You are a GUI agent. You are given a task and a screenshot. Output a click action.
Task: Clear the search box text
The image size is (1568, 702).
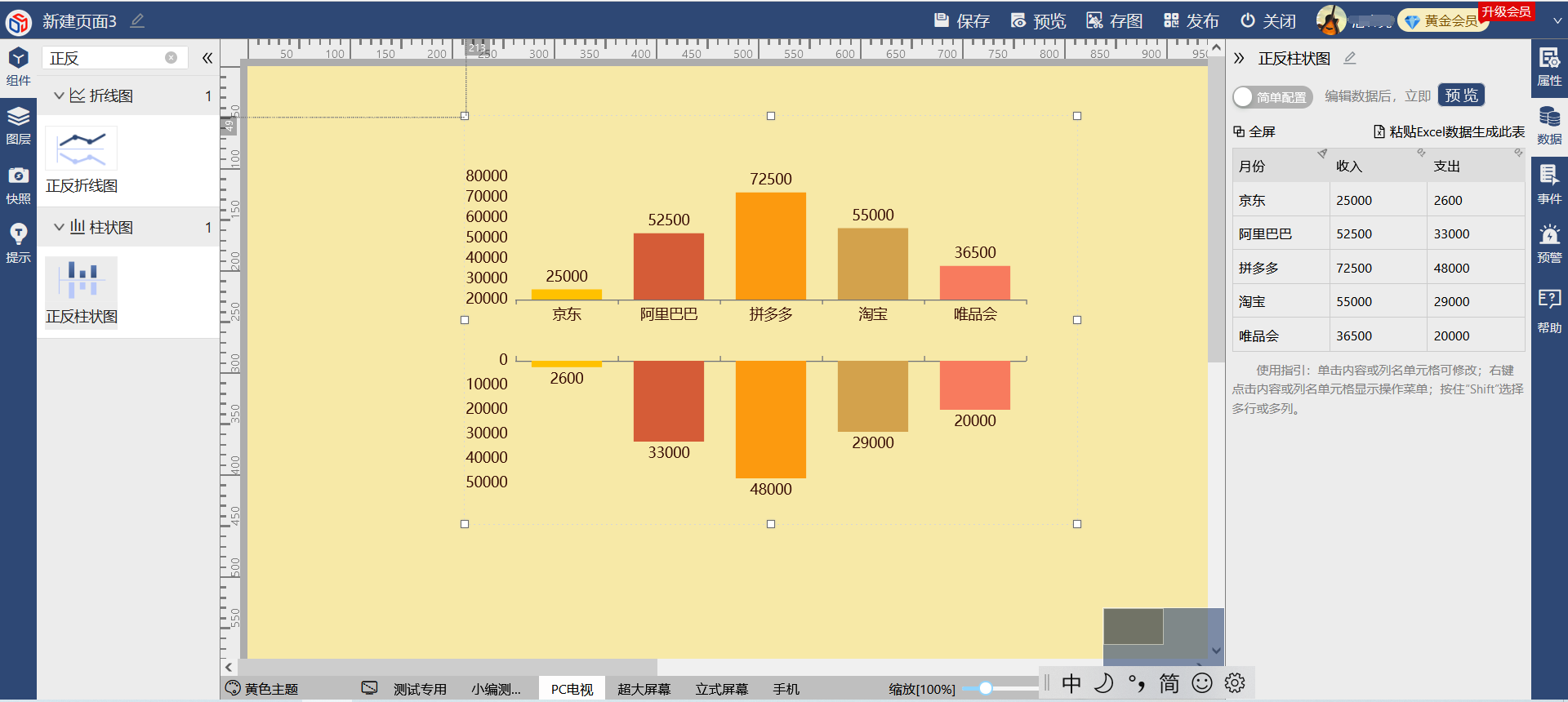coord(171,57)
